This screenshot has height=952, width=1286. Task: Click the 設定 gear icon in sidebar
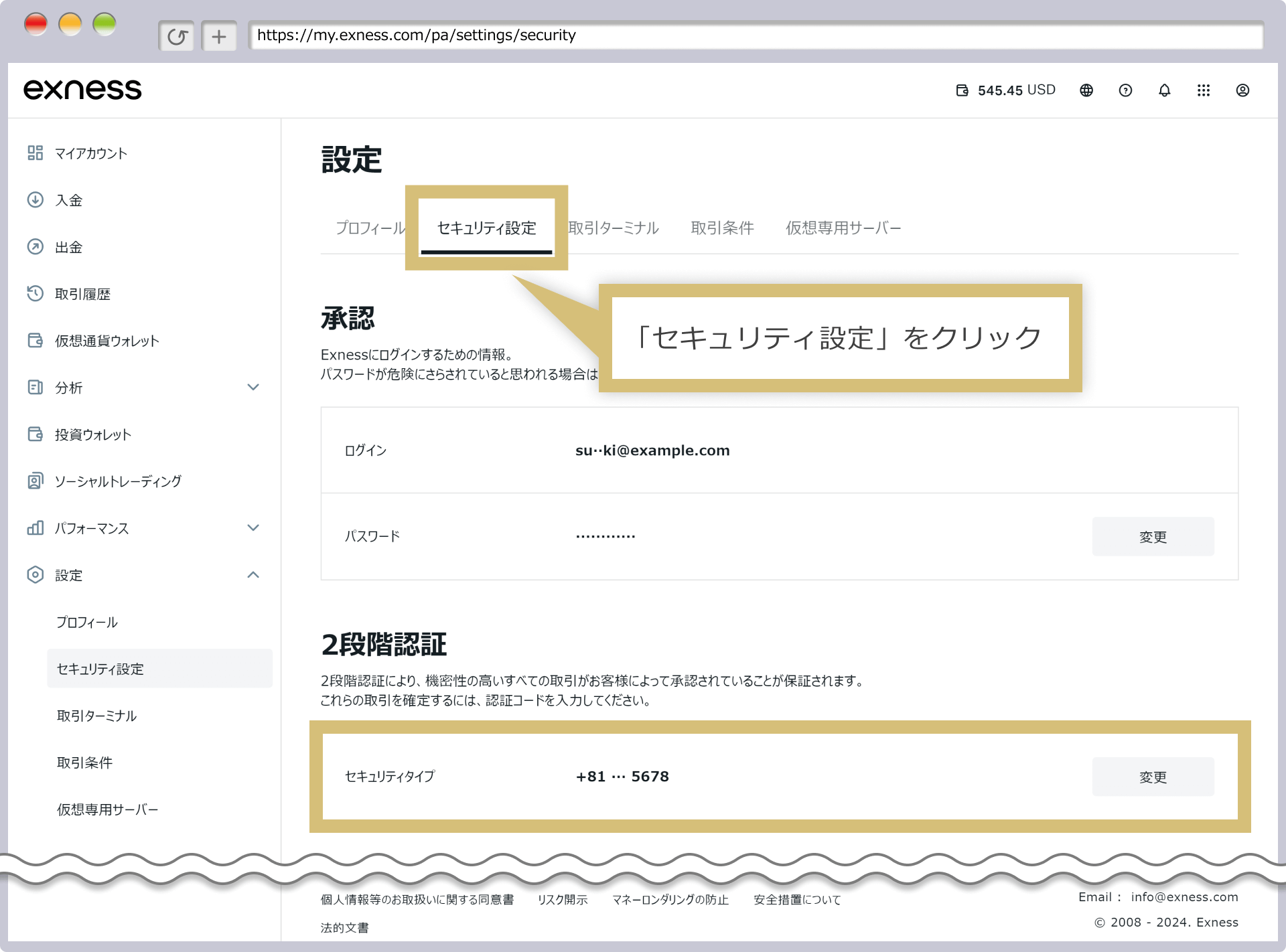click(35, 575)
